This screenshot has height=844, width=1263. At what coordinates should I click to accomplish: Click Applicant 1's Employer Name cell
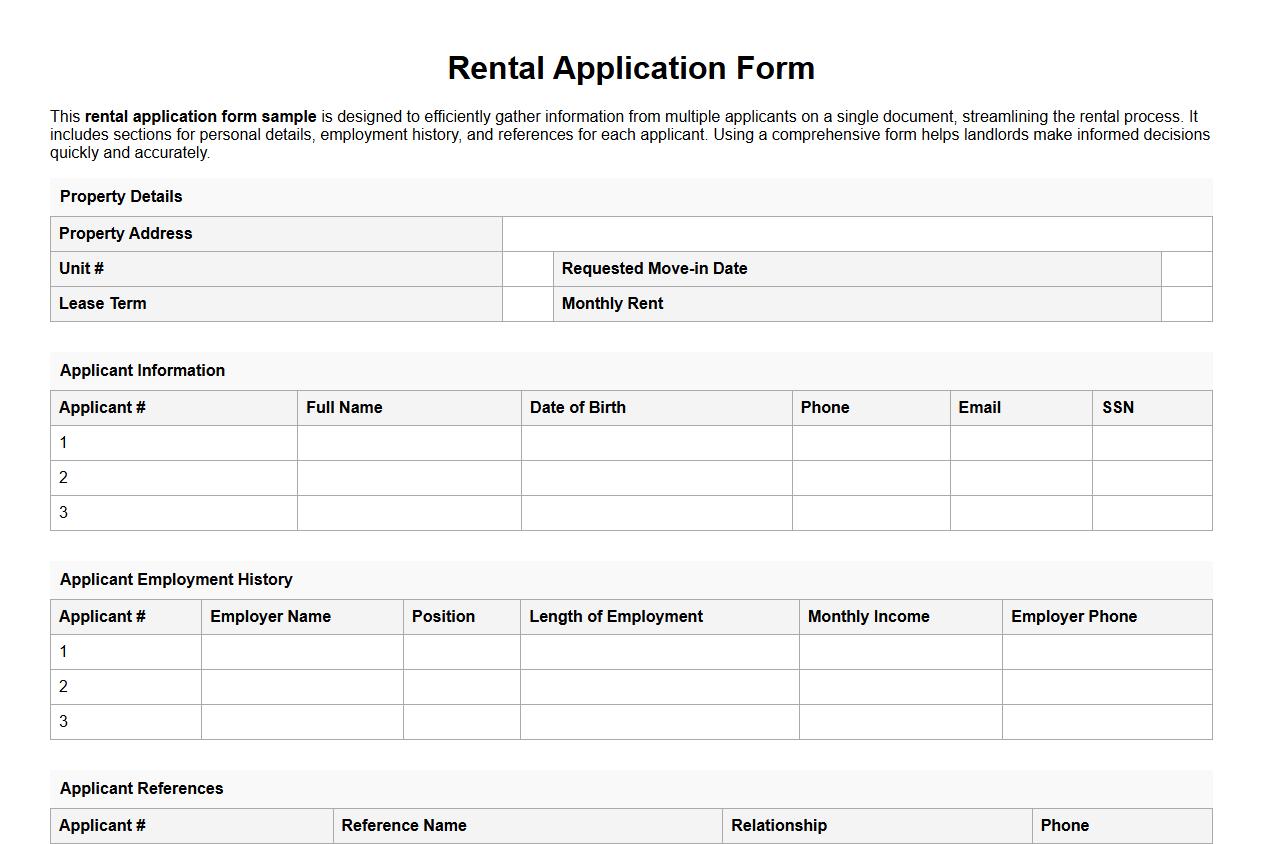tap(301, 651)
